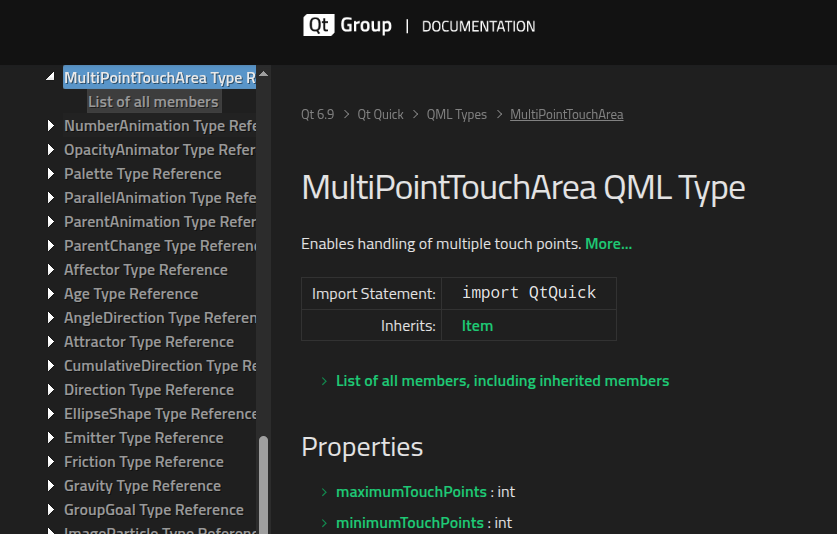The height and width of the screenshot is (534, 837).
Task: Click the MultiPointTouchArea QML Type title
Action: [x=523, y=188]
